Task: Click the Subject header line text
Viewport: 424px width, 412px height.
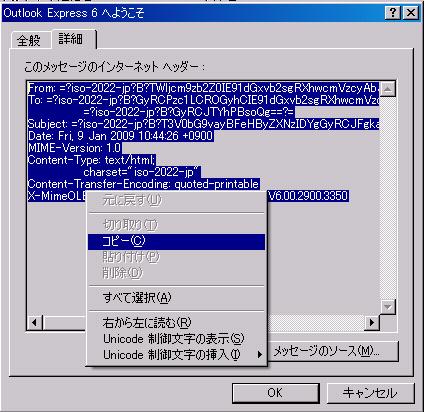Action: pyautogui.click(x=203, y=124)
